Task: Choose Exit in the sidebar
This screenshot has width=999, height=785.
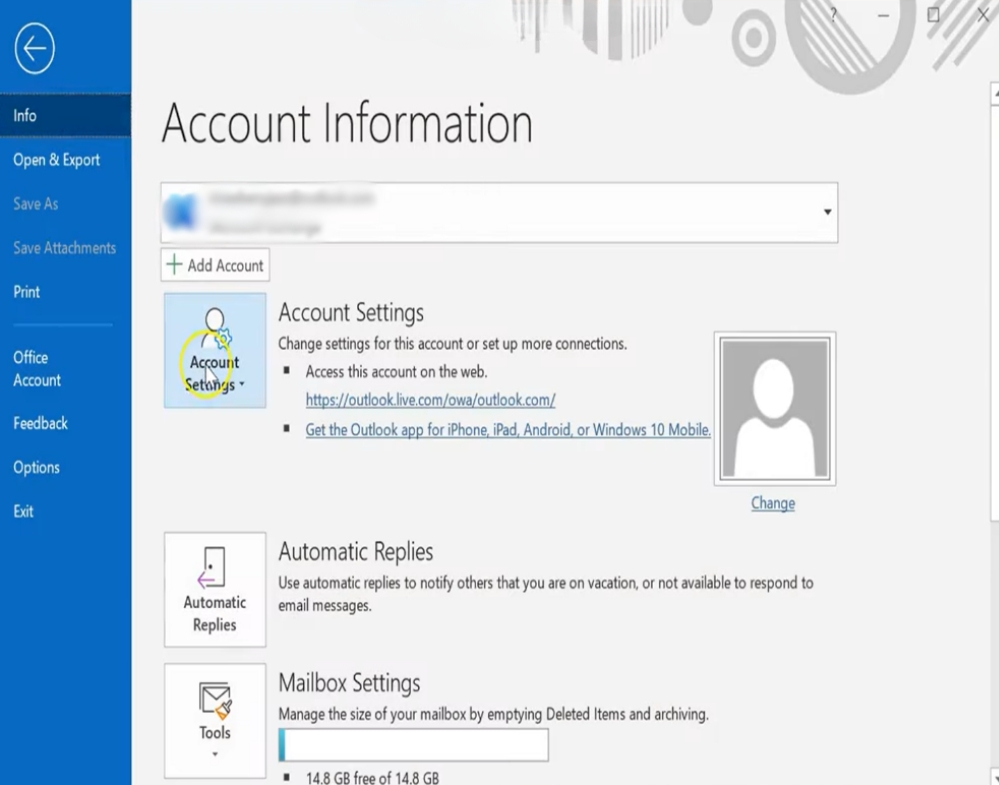Action: pos(66,511)
